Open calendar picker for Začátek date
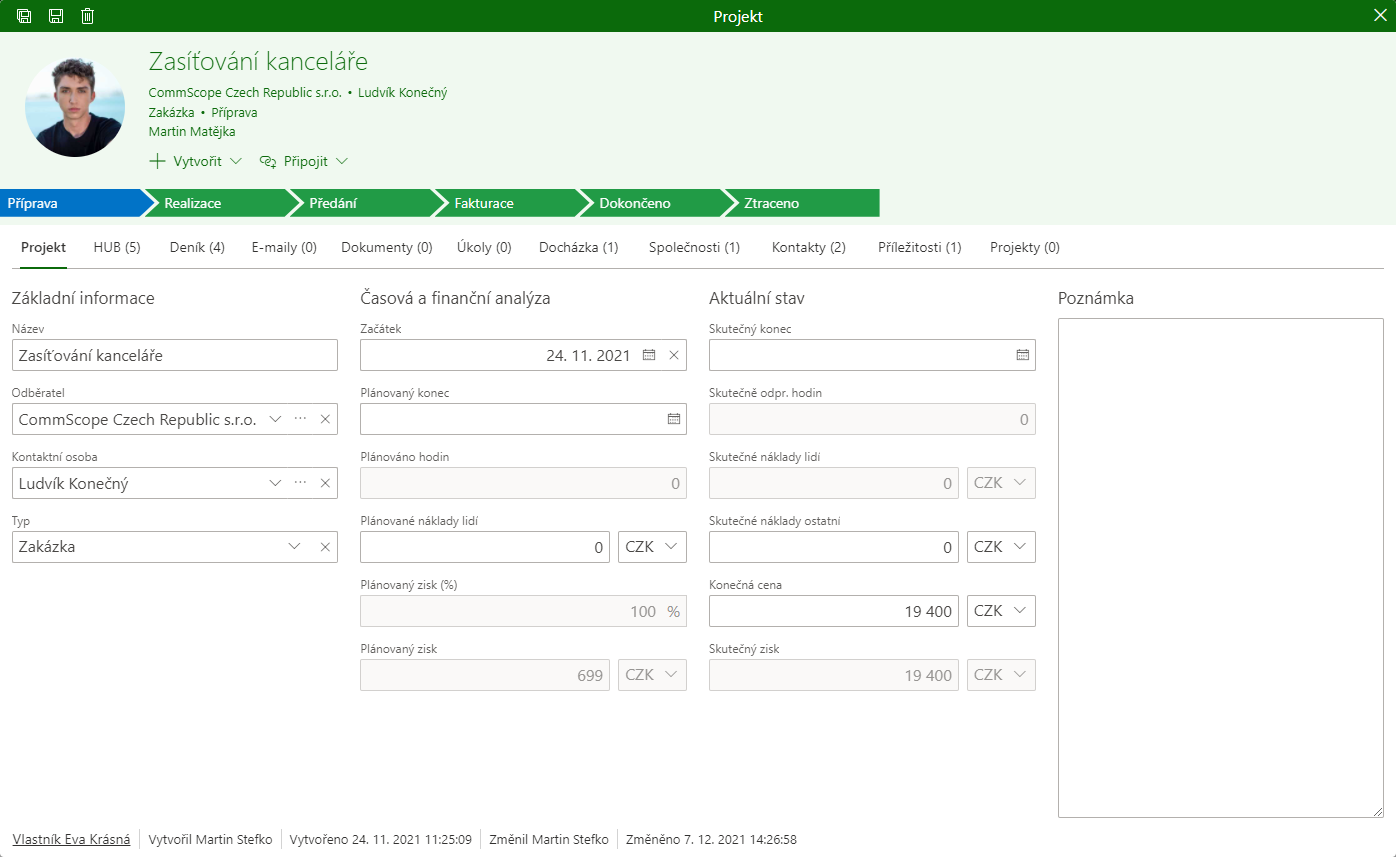 click(649, 355)
